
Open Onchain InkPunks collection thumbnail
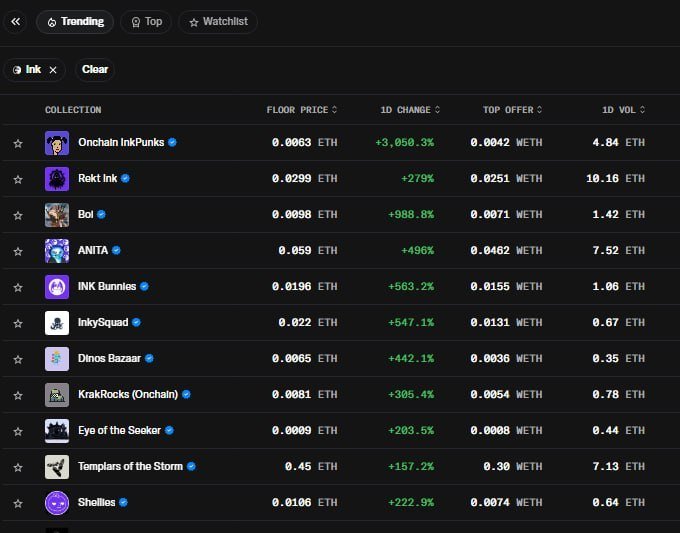coord(57,143)
